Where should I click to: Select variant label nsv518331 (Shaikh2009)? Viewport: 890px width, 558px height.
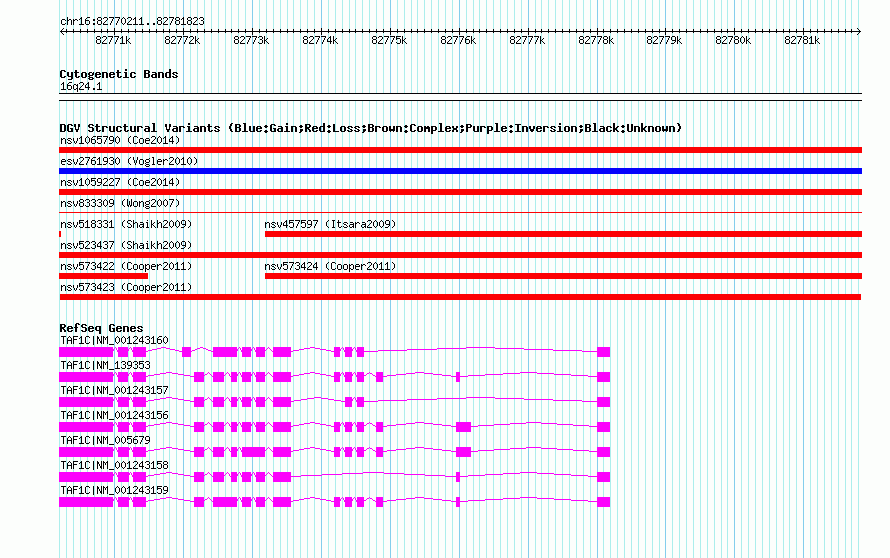[126, 224]
